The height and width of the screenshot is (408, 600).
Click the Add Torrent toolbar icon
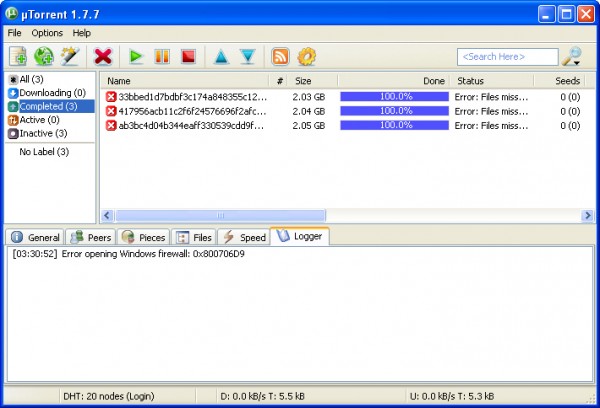click(18, 57)
